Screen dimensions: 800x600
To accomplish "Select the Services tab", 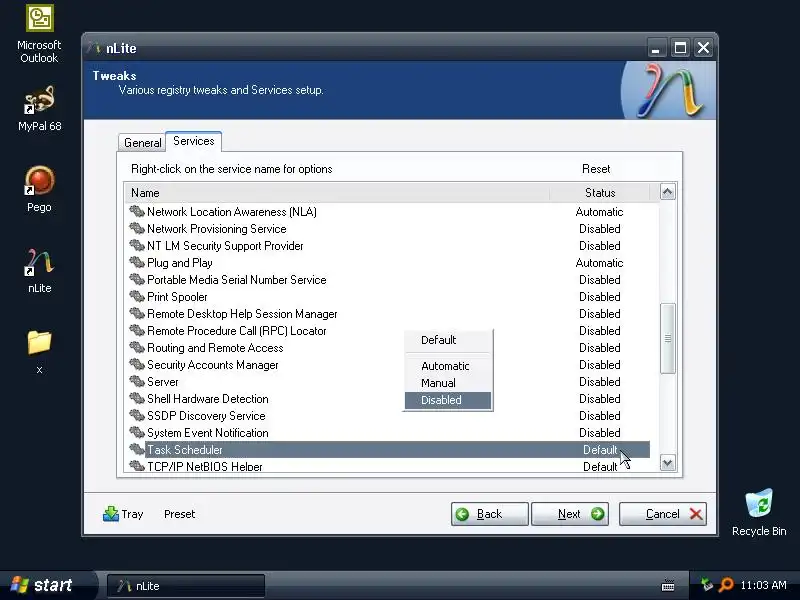I will (193, 141).
